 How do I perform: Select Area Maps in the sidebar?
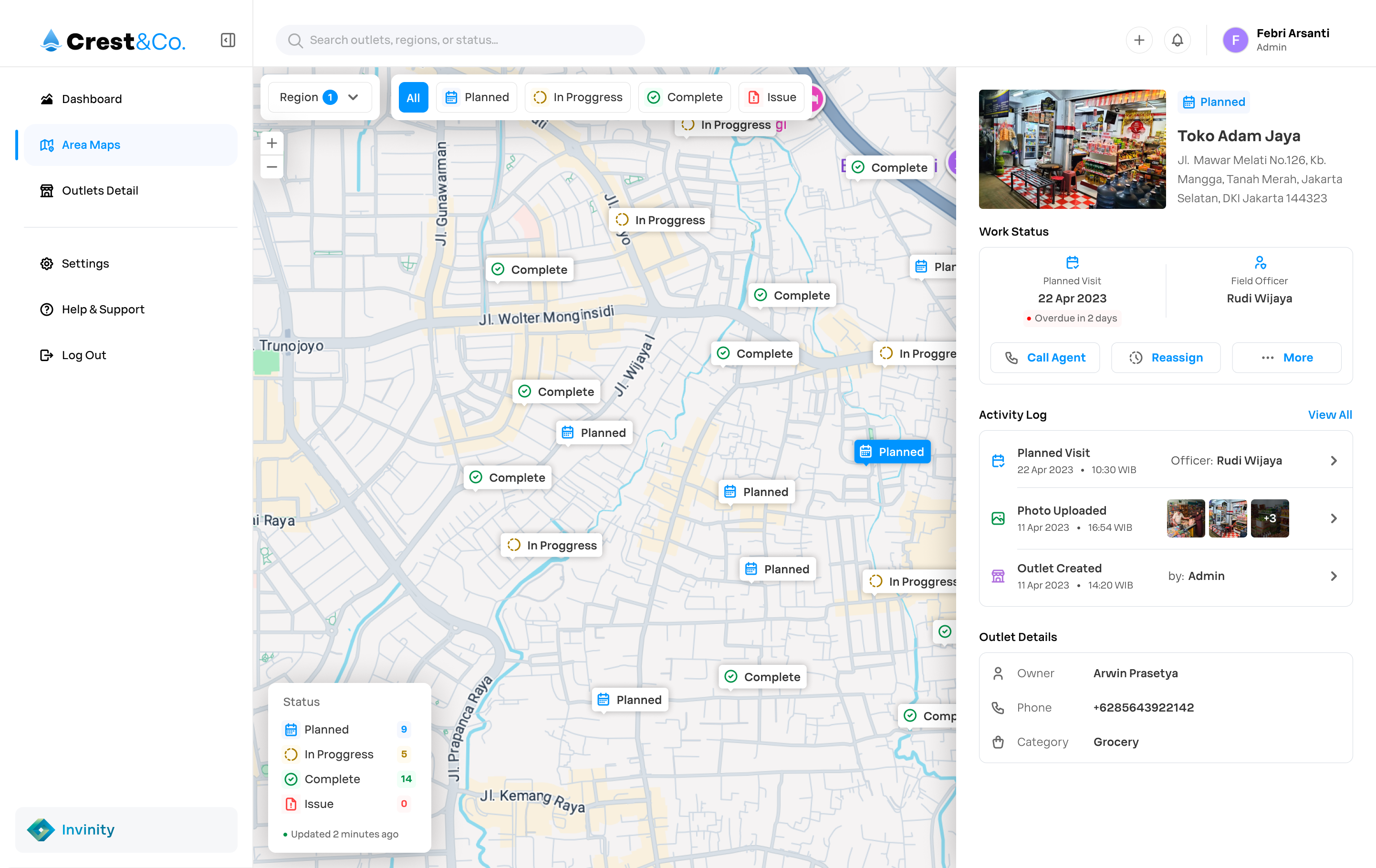130,145
